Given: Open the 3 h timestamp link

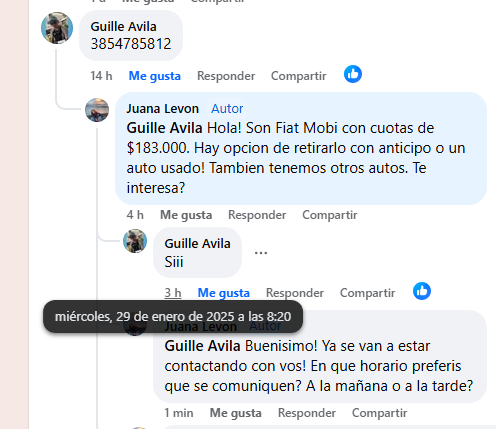Looking at the screenshot, I should 173,293.
